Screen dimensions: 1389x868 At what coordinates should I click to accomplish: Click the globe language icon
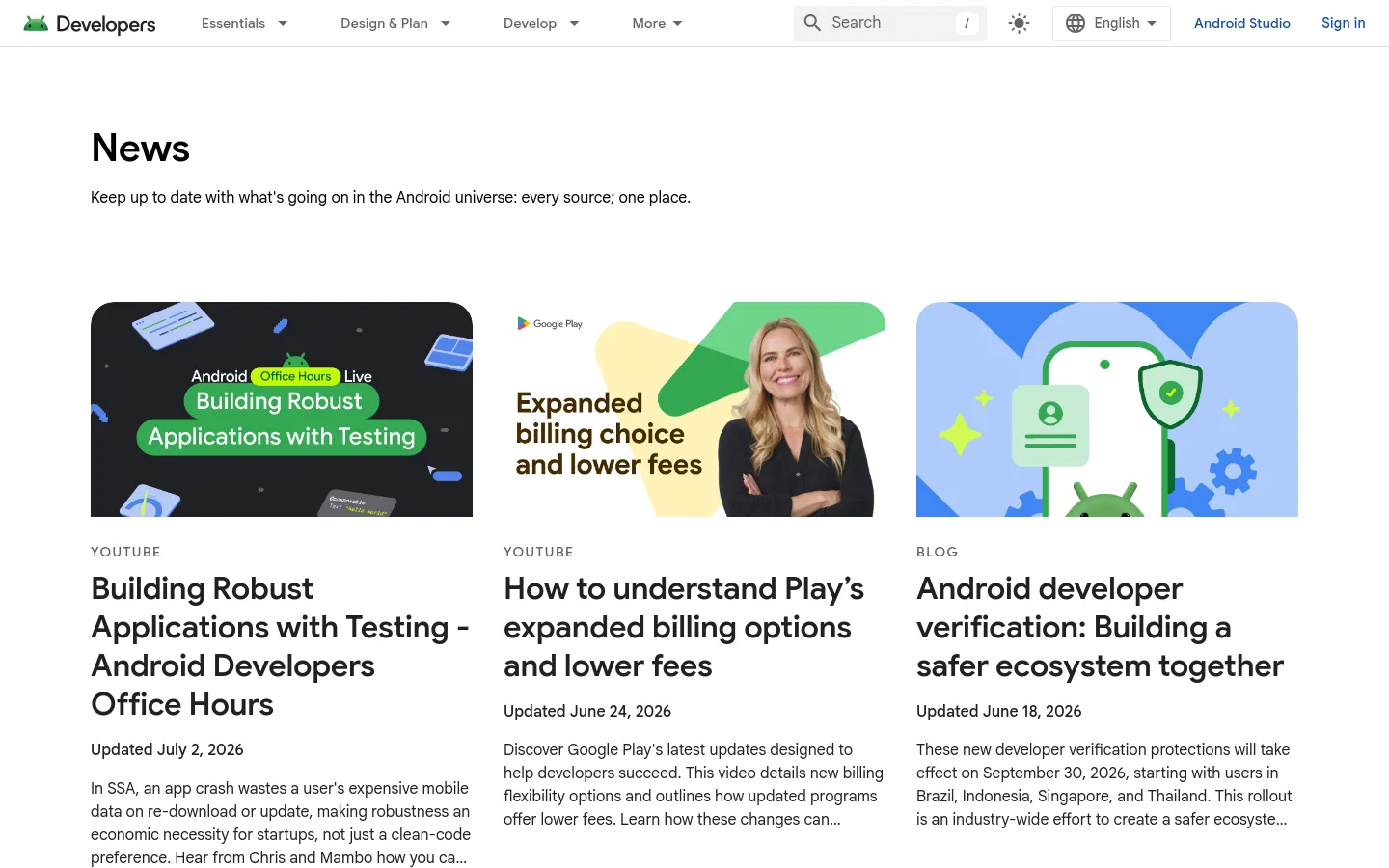pos(1076,23)
